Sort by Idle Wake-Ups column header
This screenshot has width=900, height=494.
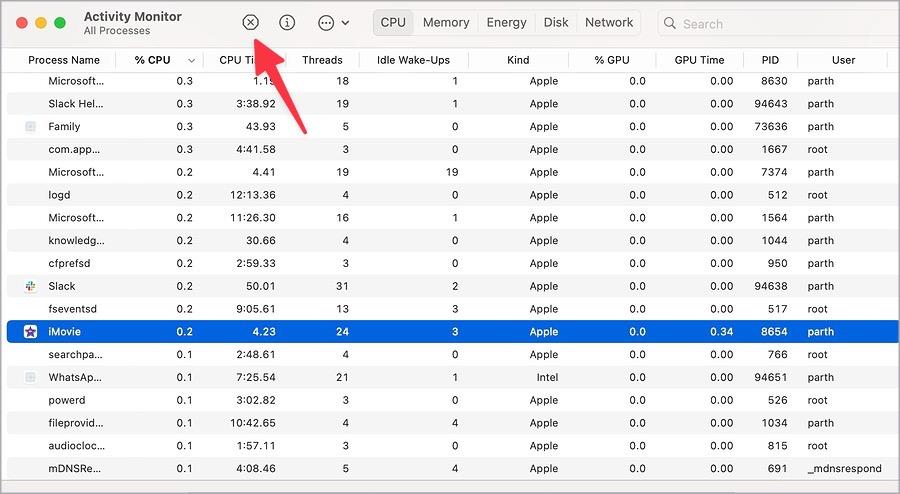point(413,60)
